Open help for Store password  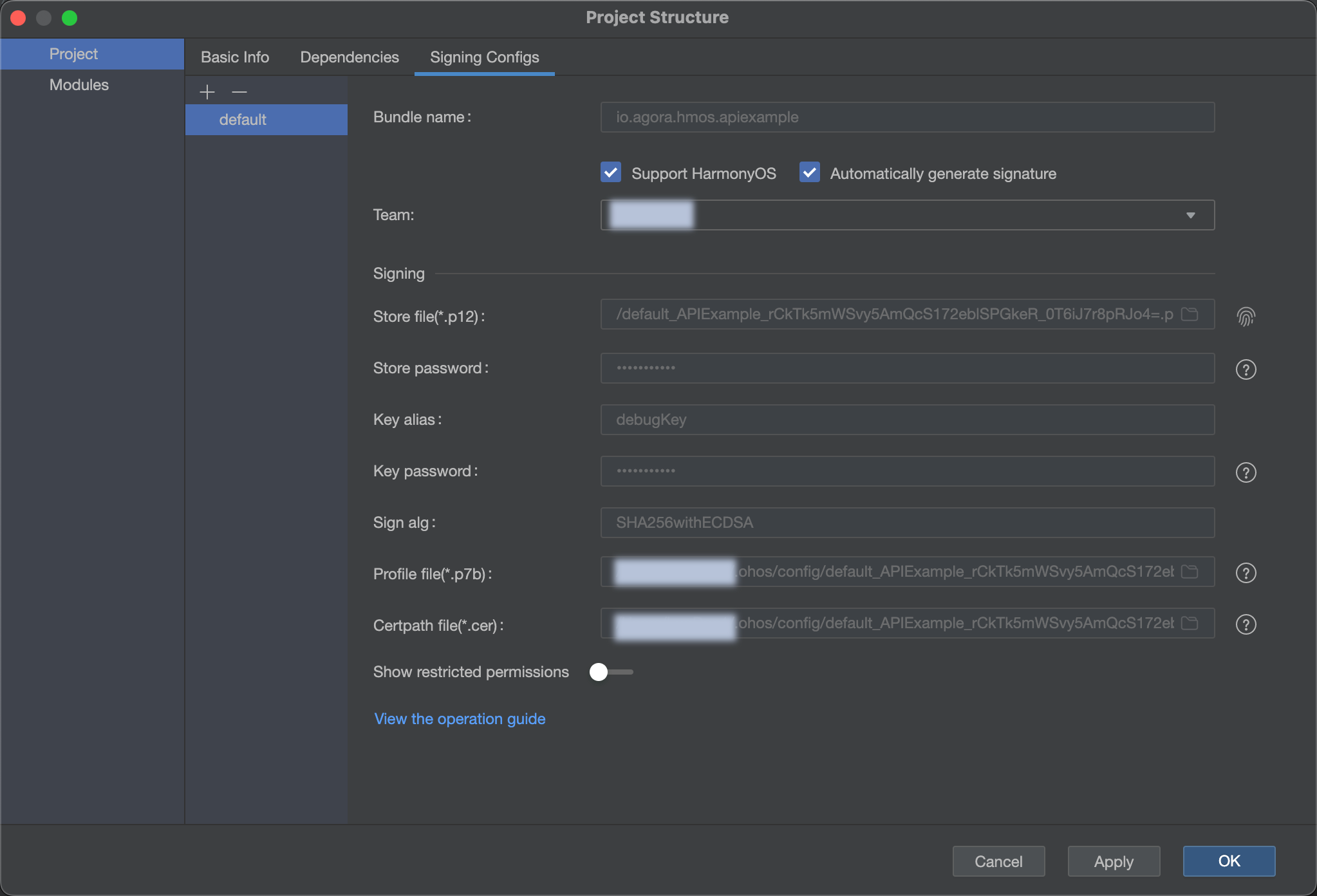tap(1246, 369)
